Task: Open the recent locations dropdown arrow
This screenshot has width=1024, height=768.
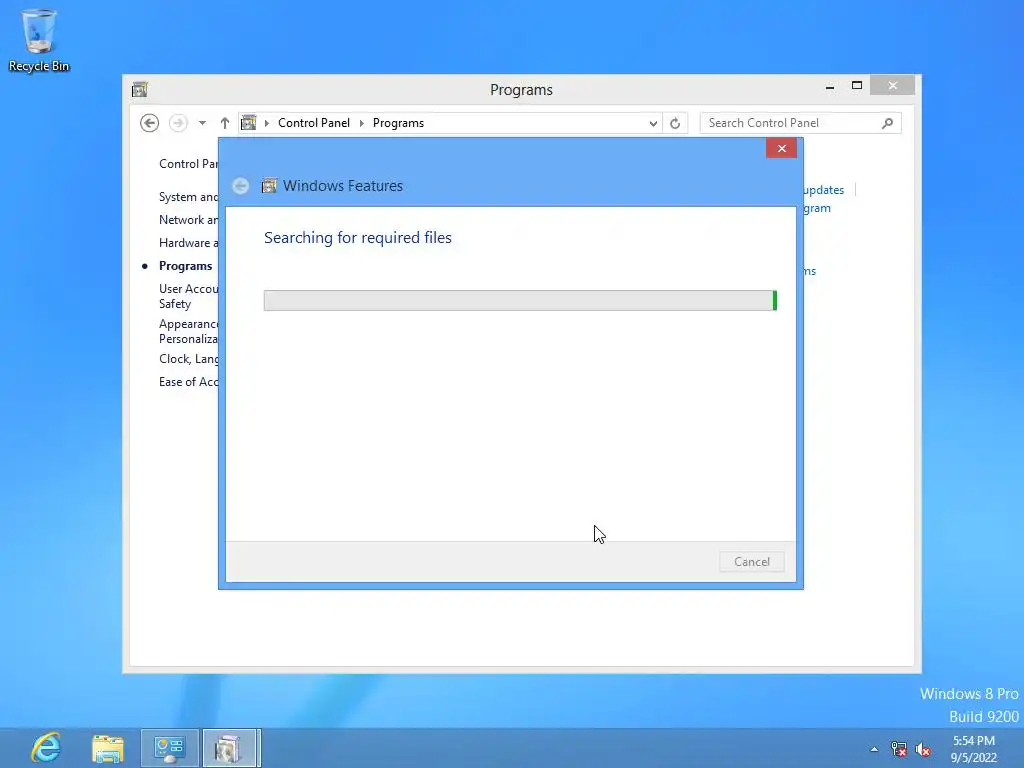Action: (202, 123)
